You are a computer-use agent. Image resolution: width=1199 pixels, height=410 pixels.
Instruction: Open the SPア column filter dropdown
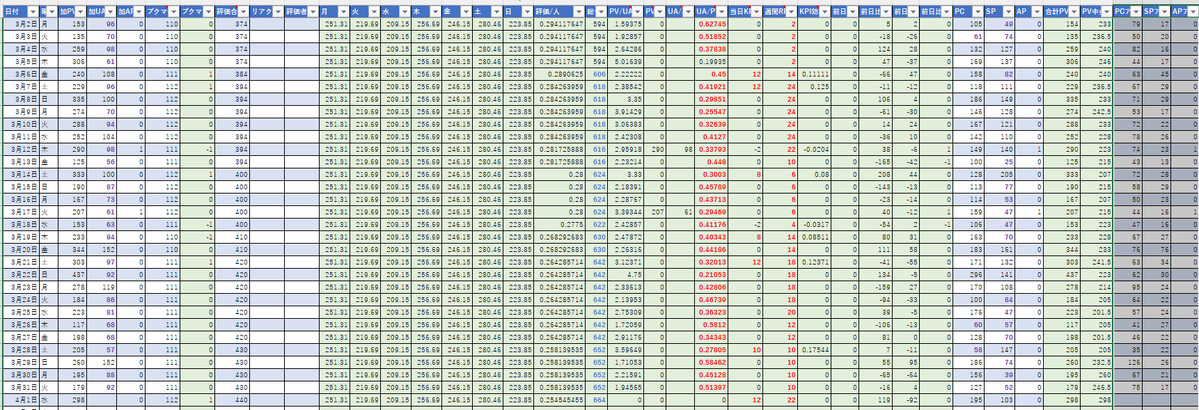[x=1164, y=12]
